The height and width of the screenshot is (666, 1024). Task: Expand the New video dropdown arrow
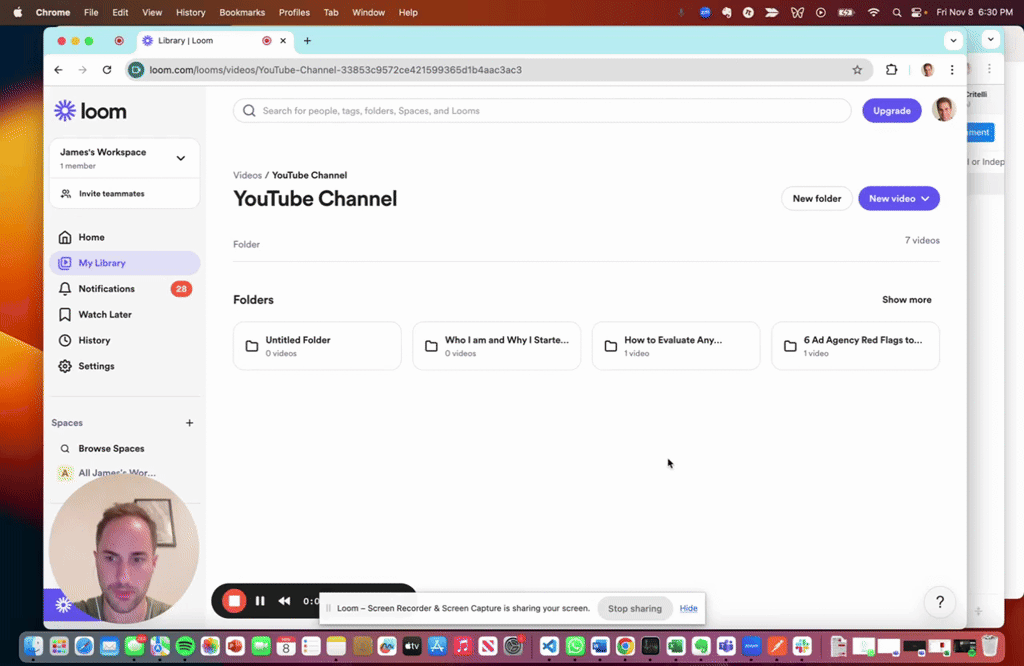click(925, 198)
